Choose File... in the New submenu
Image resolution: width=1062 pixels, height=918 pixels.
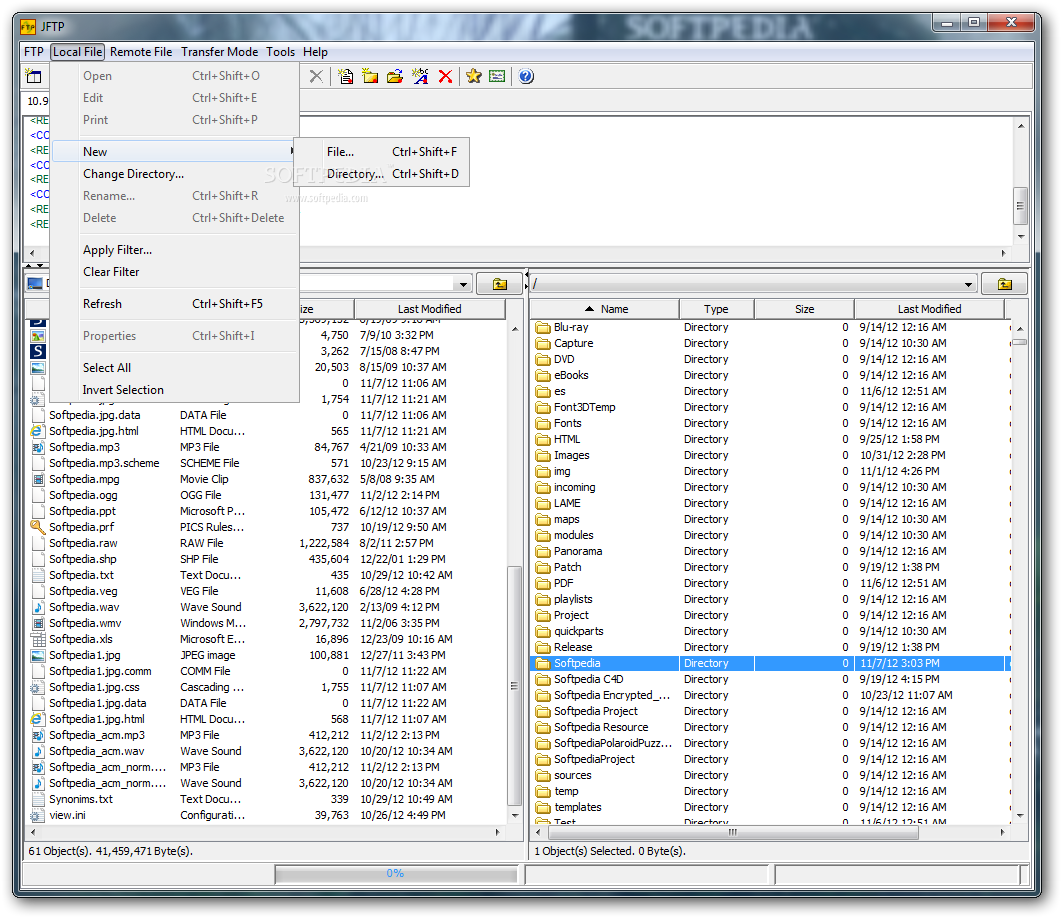pos(381,152)
